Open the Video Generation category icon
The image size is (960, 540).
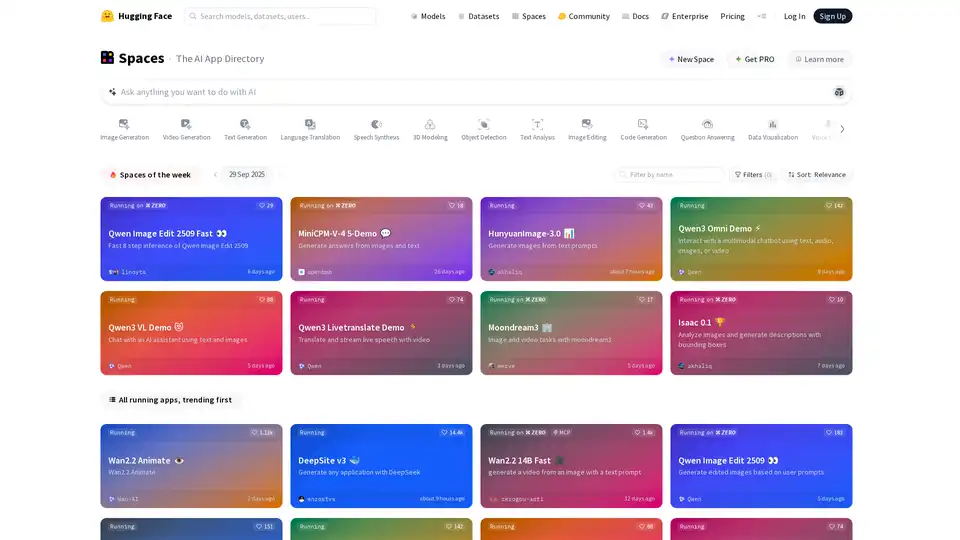(x=186, y=125)
